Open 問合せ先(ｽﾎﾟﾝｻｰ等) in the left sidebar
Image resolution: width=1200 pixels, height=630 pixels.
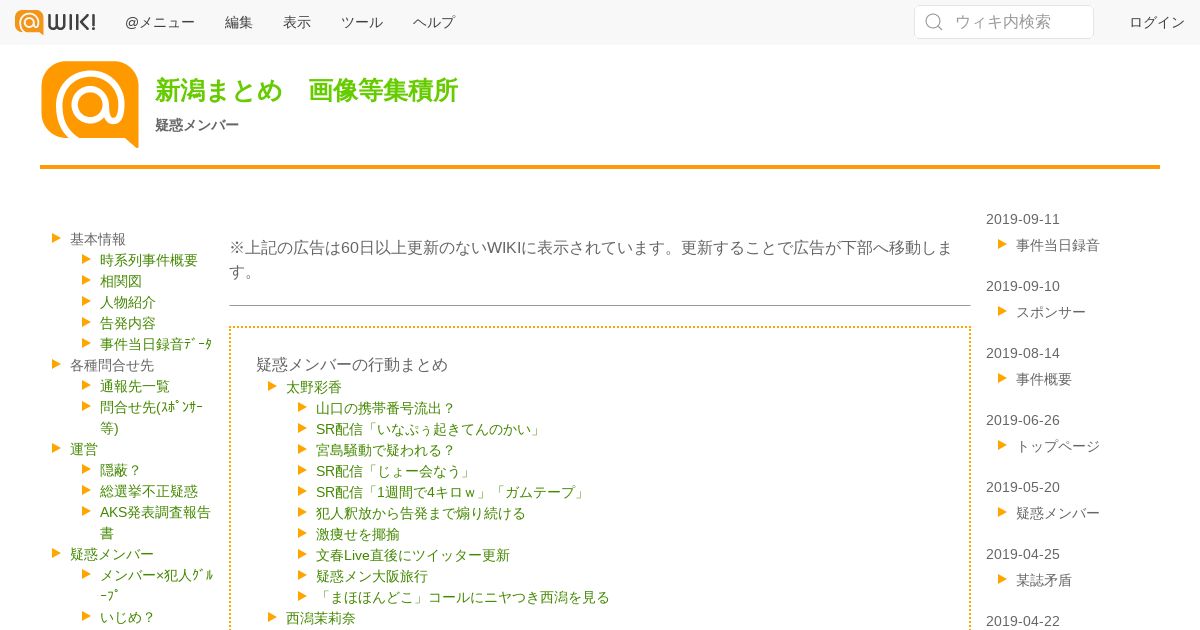pyautogui.click(x=152, y=417)
